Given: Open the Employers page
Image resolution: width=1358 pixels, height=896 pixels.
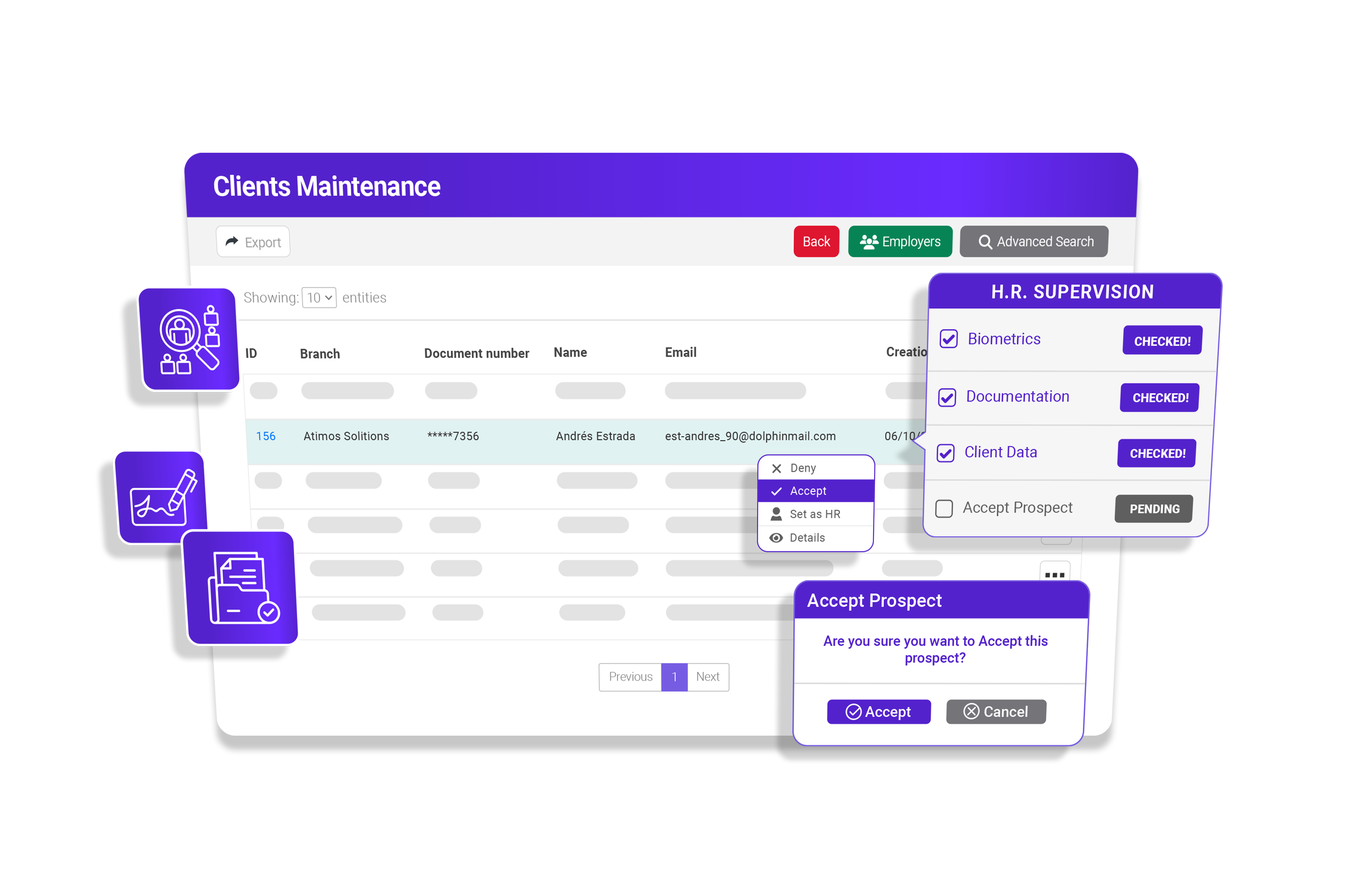Looking at the screenshot, I should tap(900, 242).
